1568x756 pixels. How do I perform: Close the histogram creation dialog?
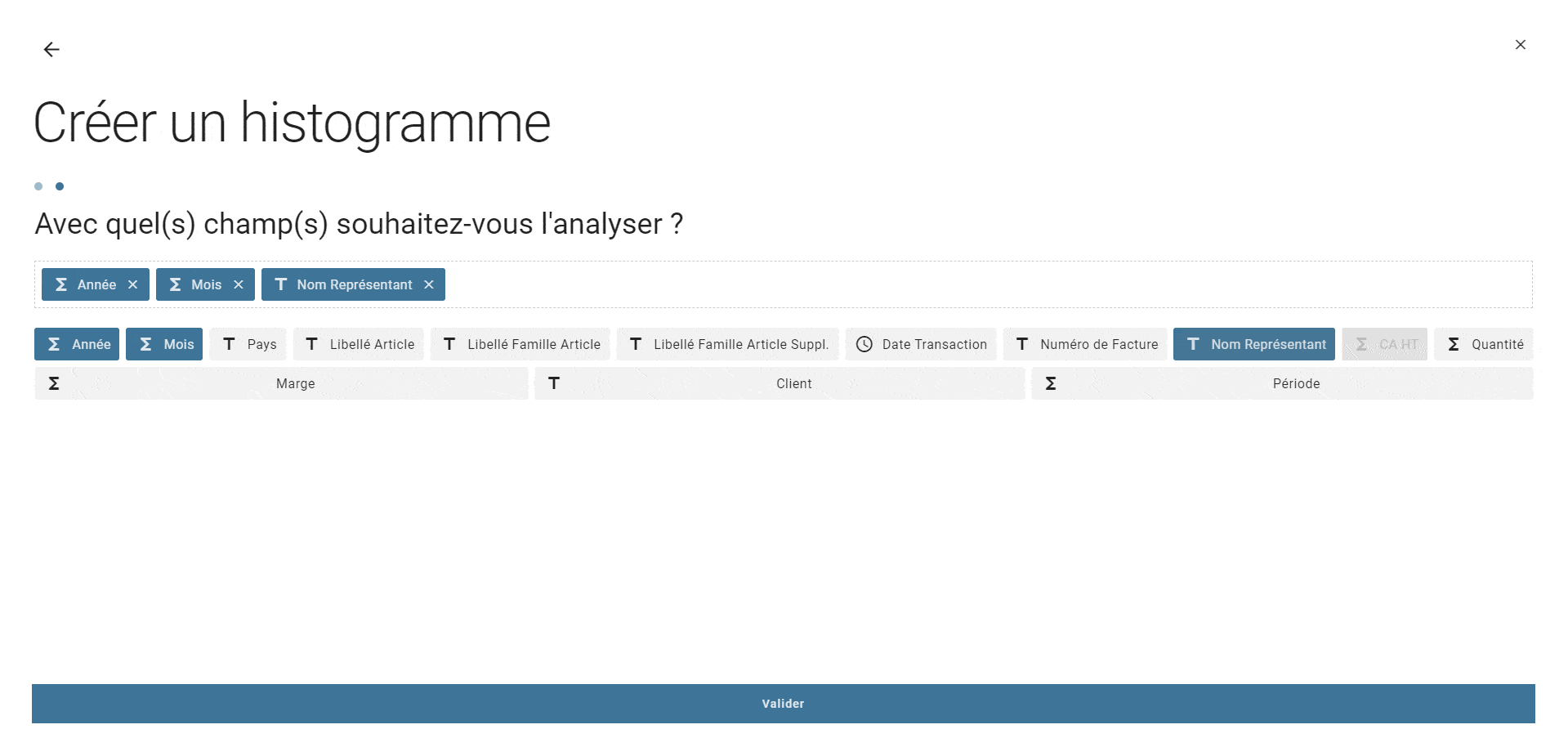pos(1520,45)
